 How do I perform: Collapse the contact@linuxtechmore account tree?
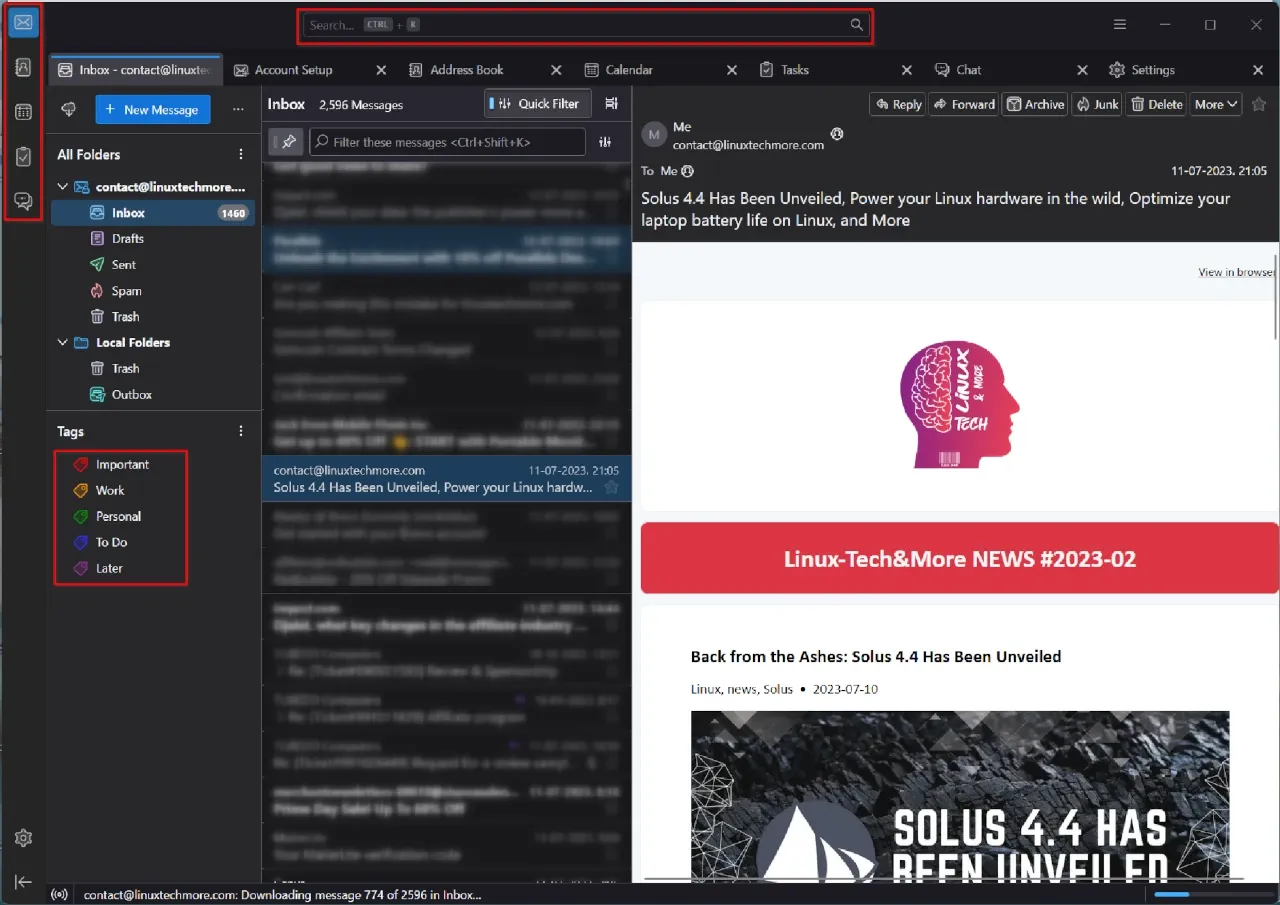[x=63, y=187]
